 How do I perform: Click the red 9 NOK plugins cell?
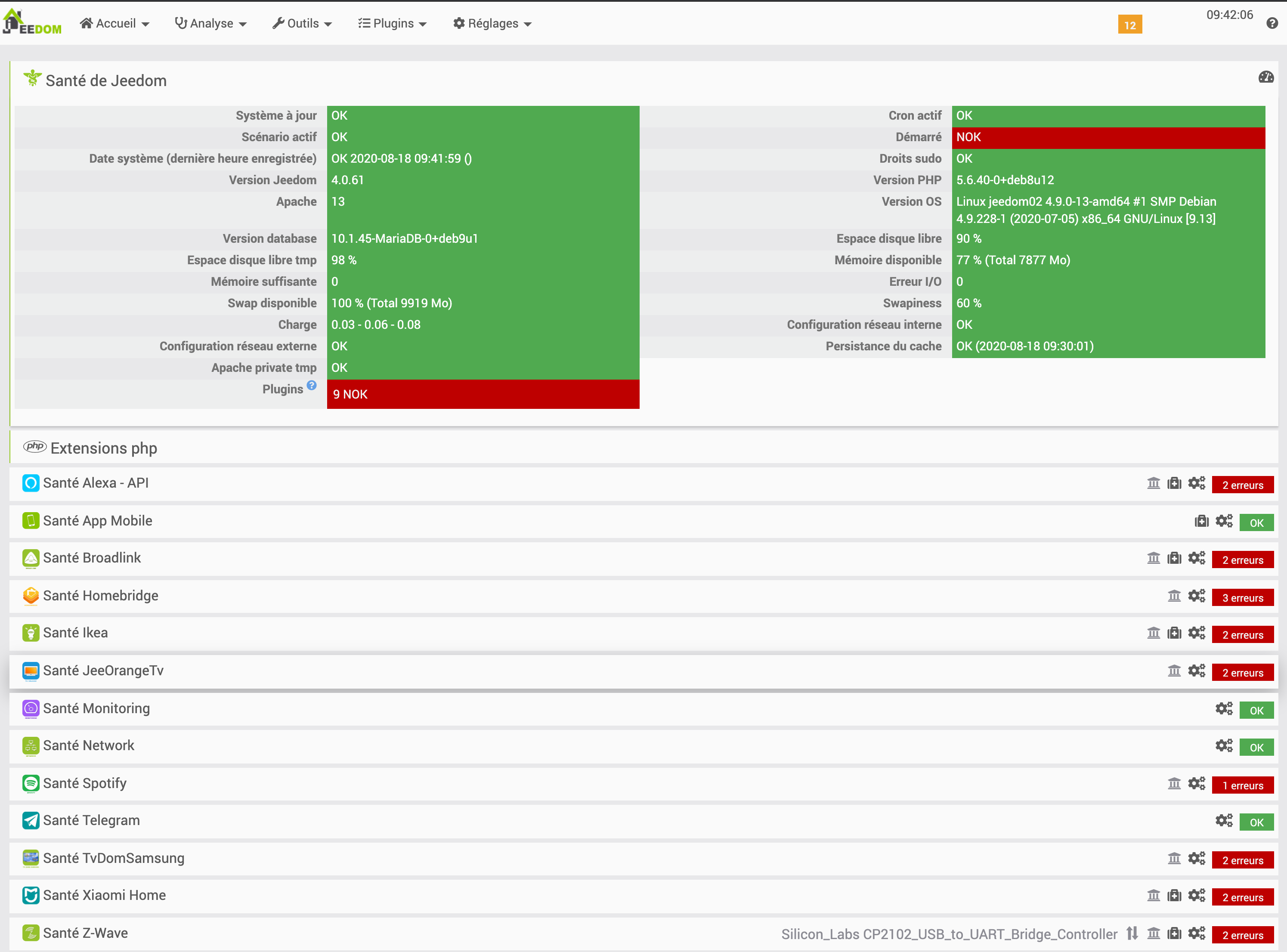(x=483, y=394)
